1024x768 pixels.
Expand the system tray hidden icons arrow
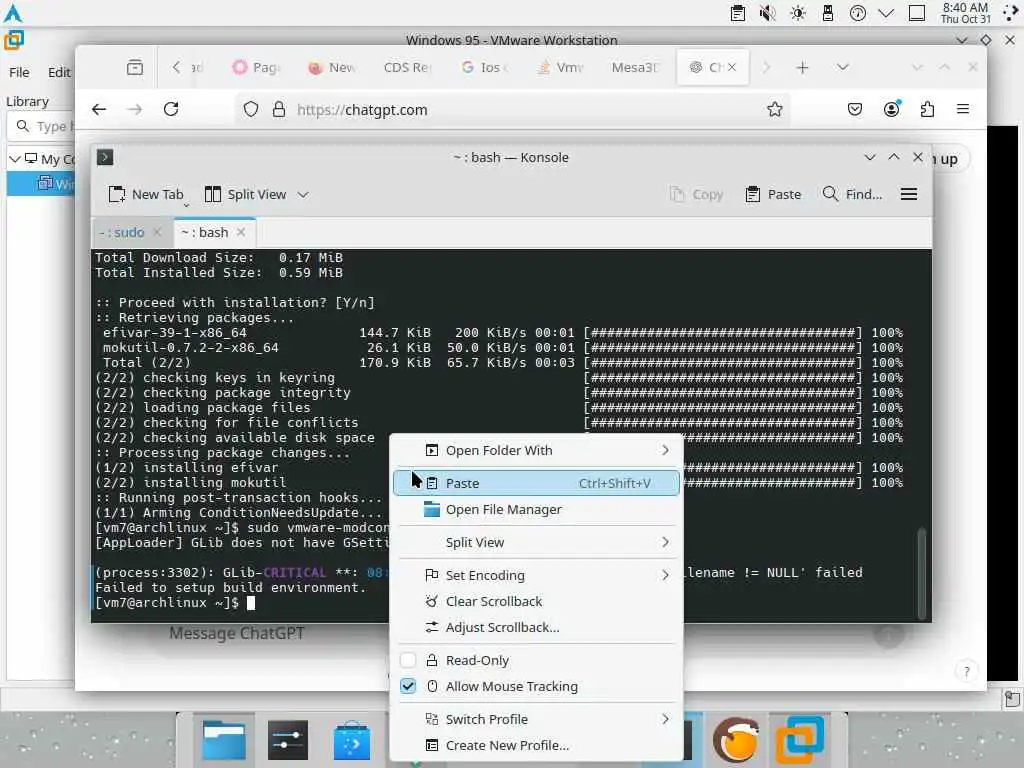[x=886, y=13]
